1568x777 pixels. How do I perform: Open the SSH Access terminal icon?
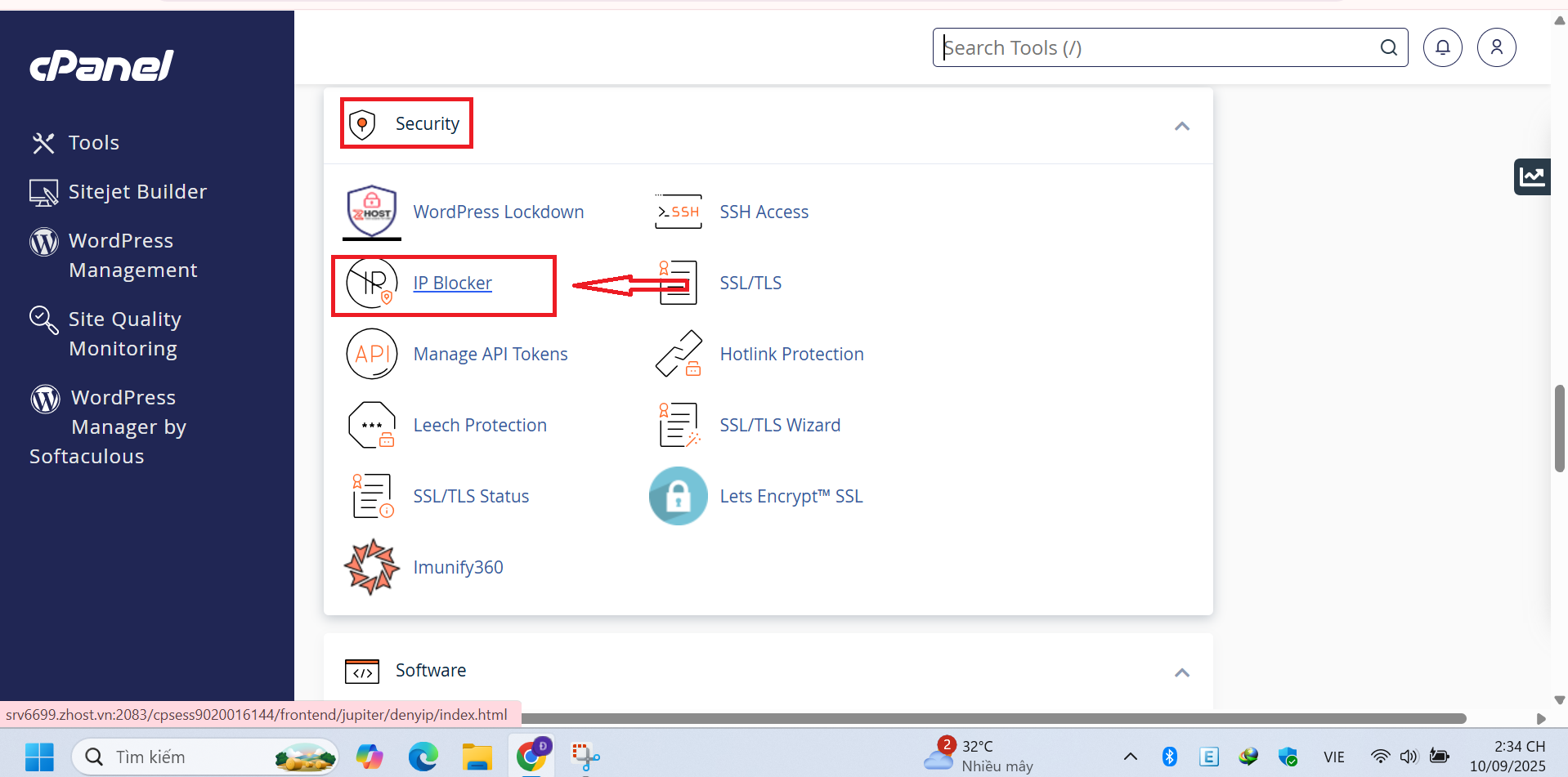click(x=679, y=212)
